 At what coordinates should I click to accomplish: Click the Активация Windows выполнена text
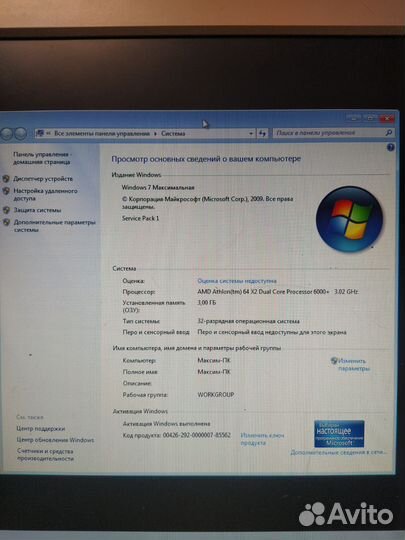(x=167, y=424)
